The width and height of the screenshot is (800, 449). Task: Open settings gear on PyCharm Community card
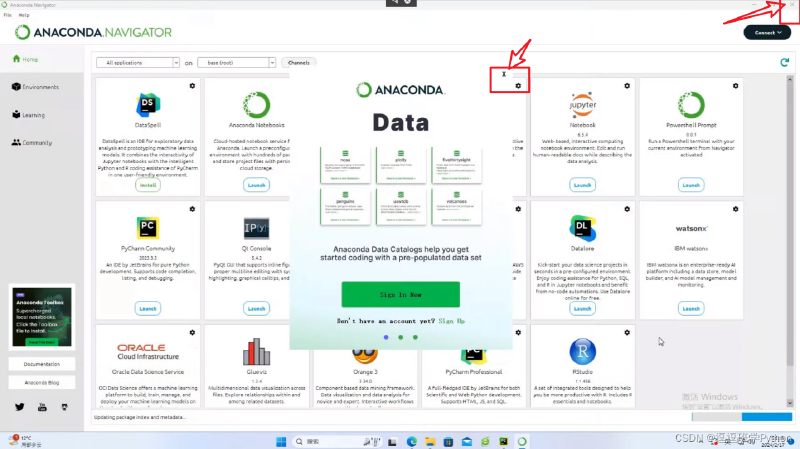click(192, 209)
